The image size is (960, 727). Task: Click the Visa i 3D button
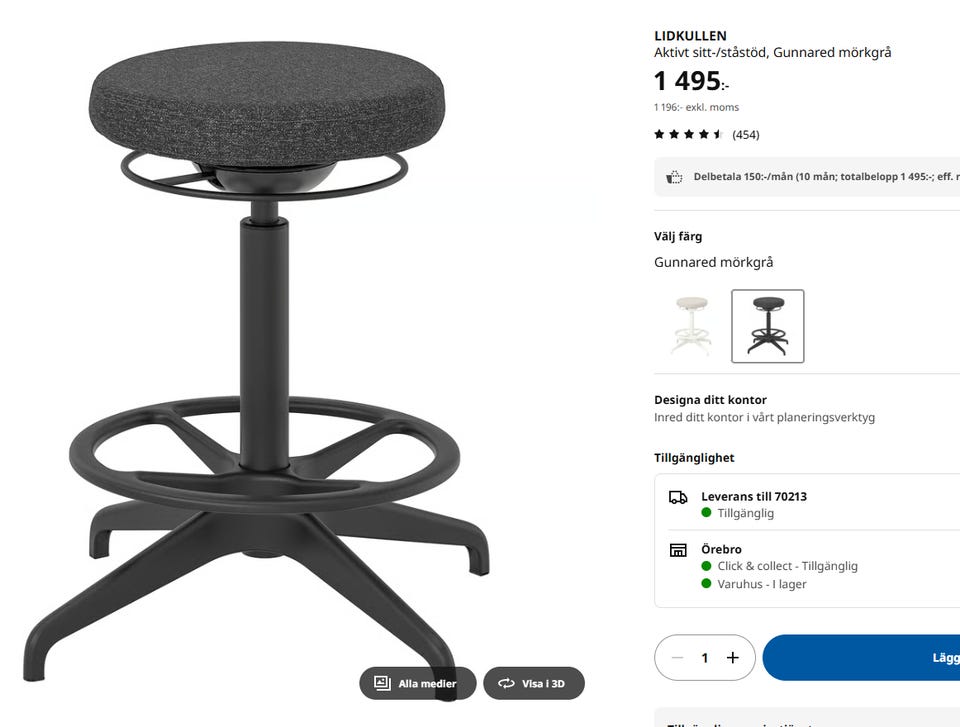coord(534,683)
